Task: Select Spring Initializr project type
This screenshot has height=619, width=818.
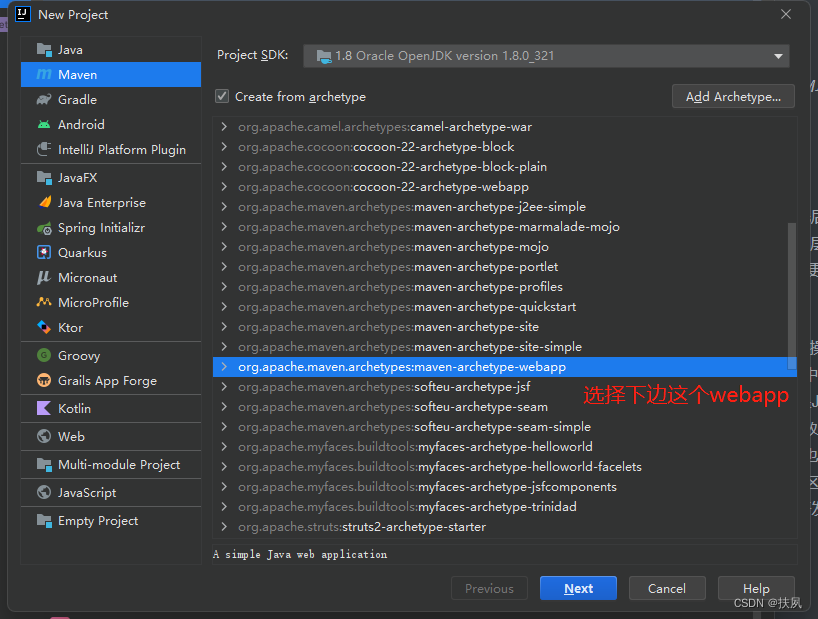Action: pos(111,228)
